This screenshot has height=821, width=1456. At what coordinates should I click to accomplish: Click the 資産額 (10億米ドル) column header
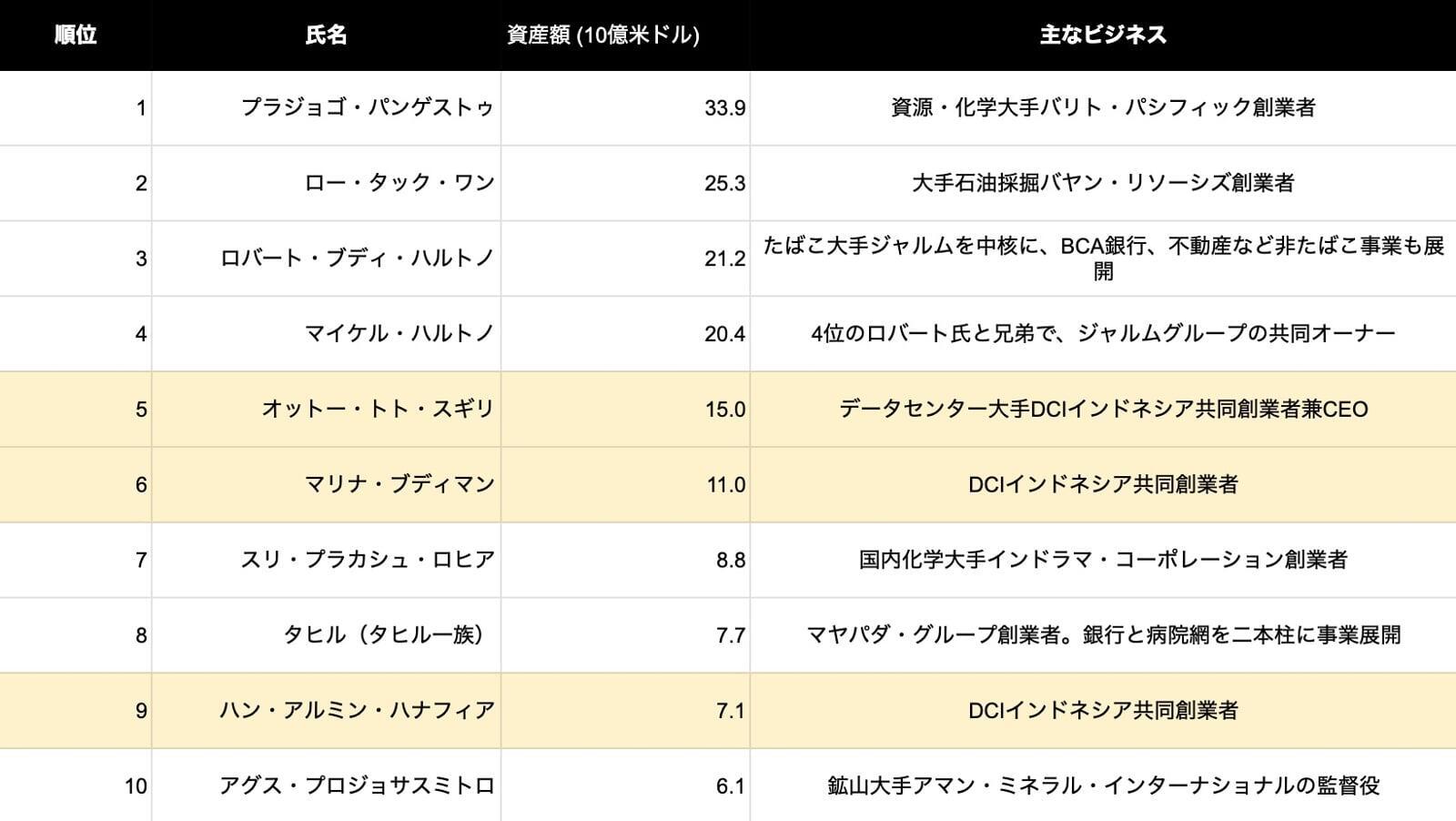click(x=603, y=35)
